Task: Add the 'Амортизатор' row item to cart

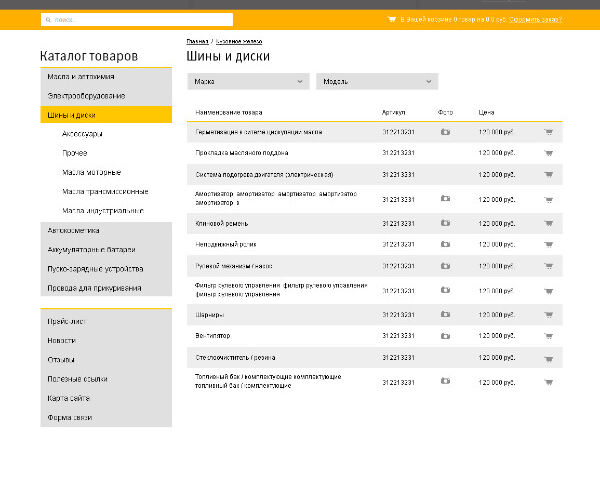Action: point(549,200)
